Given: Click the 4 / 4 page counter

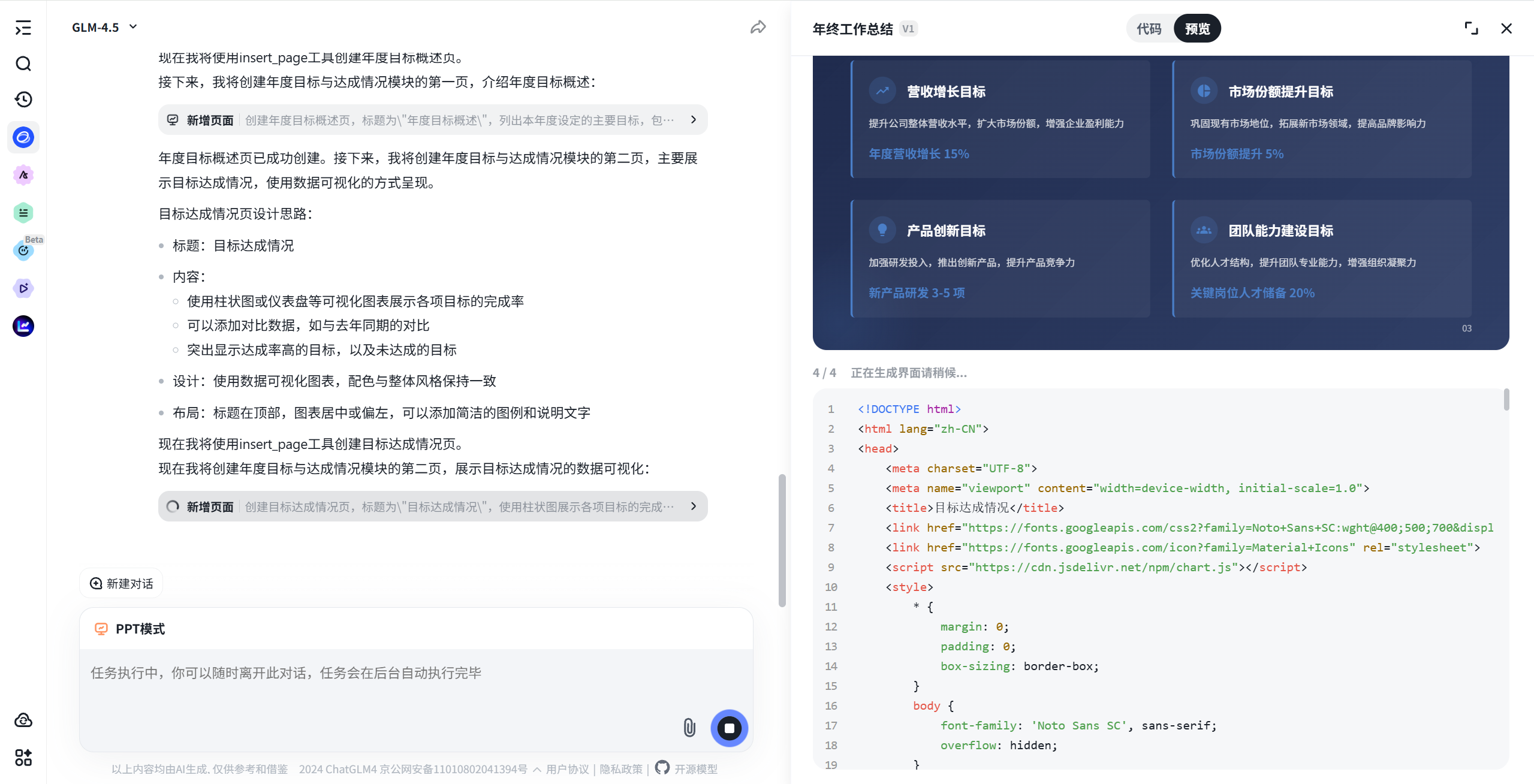Looking at the screenshot, I should pos(824,373).
